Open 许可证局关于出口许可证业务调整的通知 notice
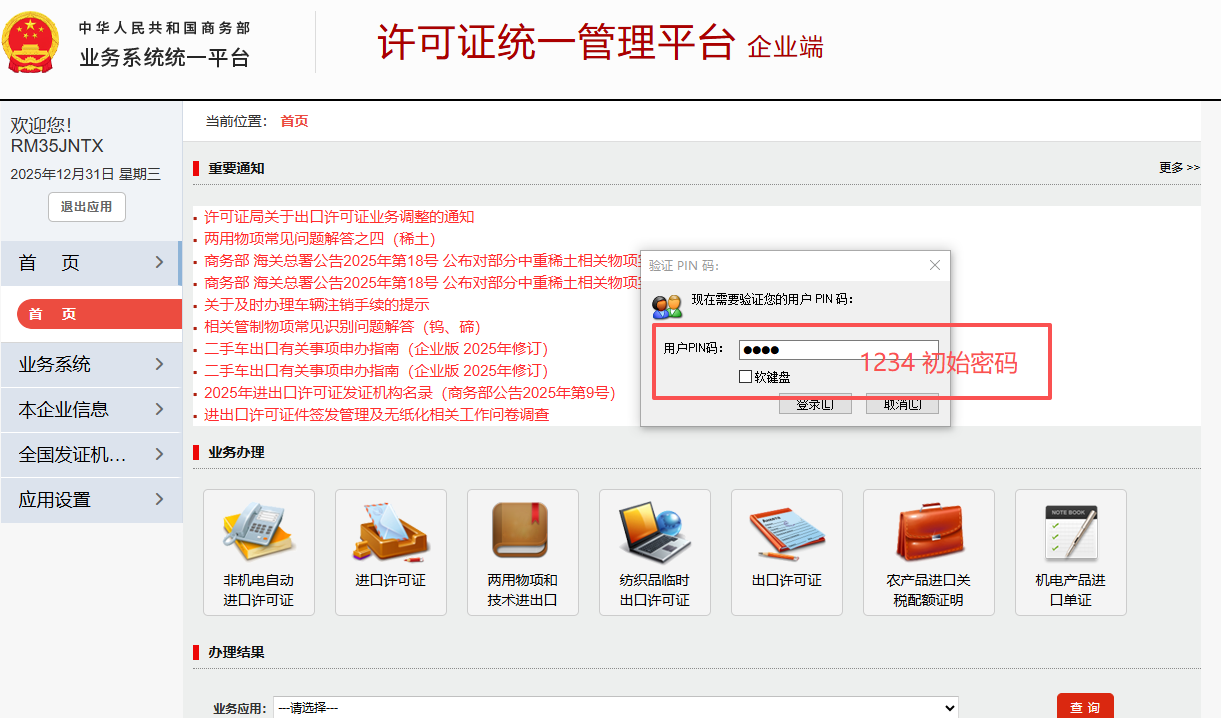The width and height of the screenshot is (1221, 718). (x=339, y=217)
